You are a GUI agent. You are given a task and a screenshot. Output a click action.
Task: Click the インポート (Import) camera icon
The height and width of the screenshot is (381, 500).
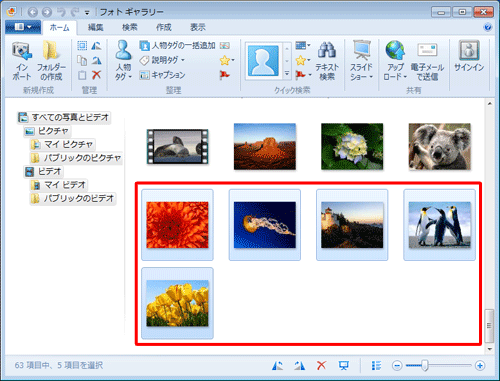(22, 52)
